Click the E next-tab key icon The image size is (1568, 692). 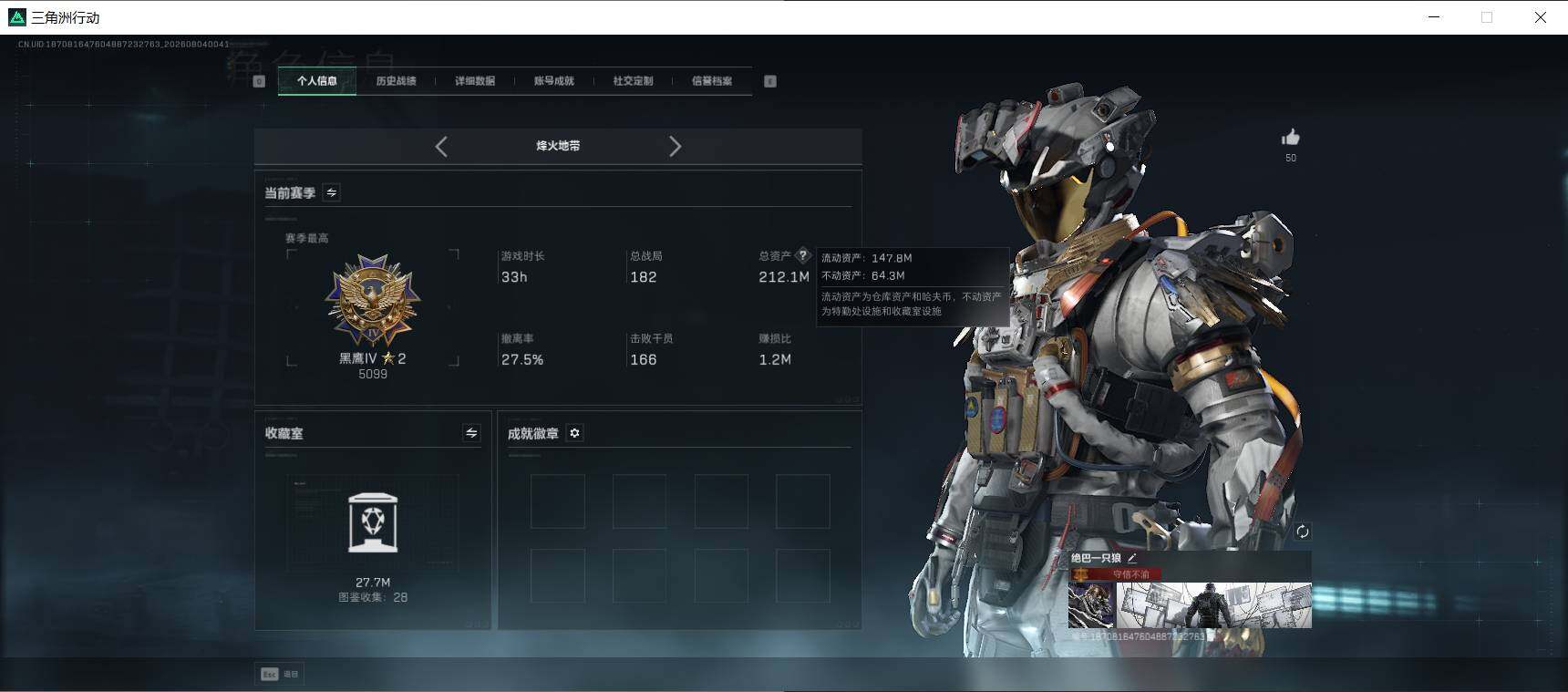pos(770,81)
